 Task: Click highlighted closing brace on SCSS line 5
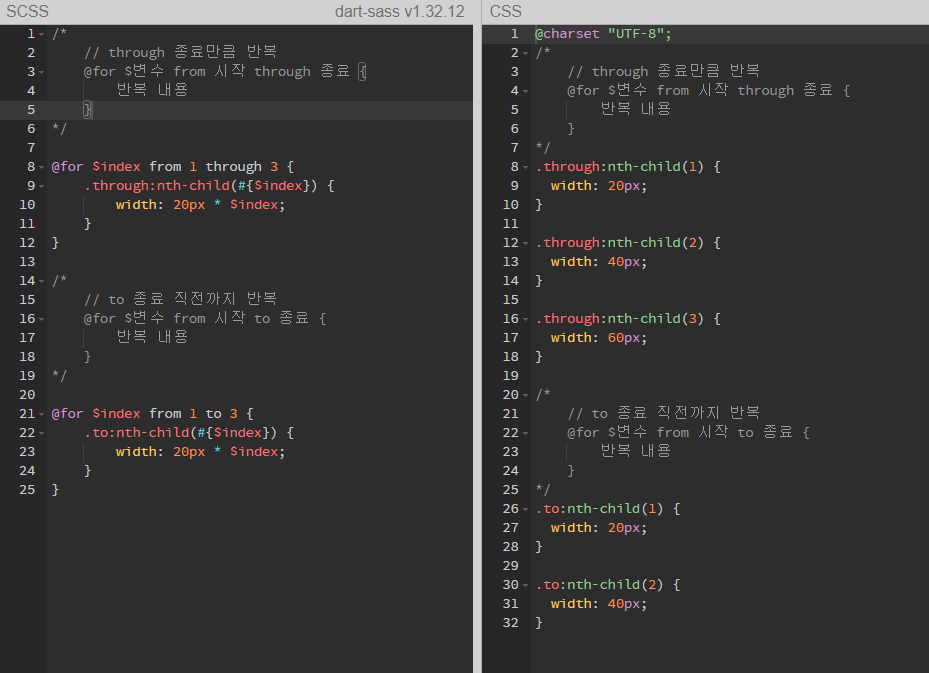(87, 110)
